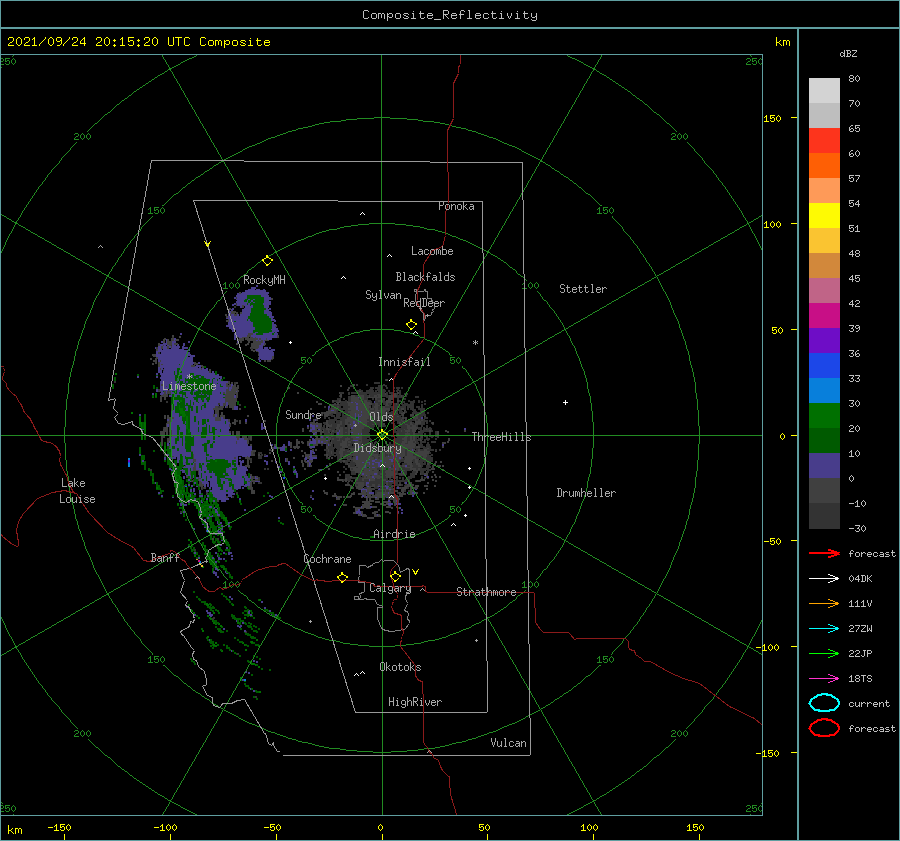Viewport: 900px width, 841px height.
Task: Select the cyan 27ZW arrow icon
Action: coord(824,629)
